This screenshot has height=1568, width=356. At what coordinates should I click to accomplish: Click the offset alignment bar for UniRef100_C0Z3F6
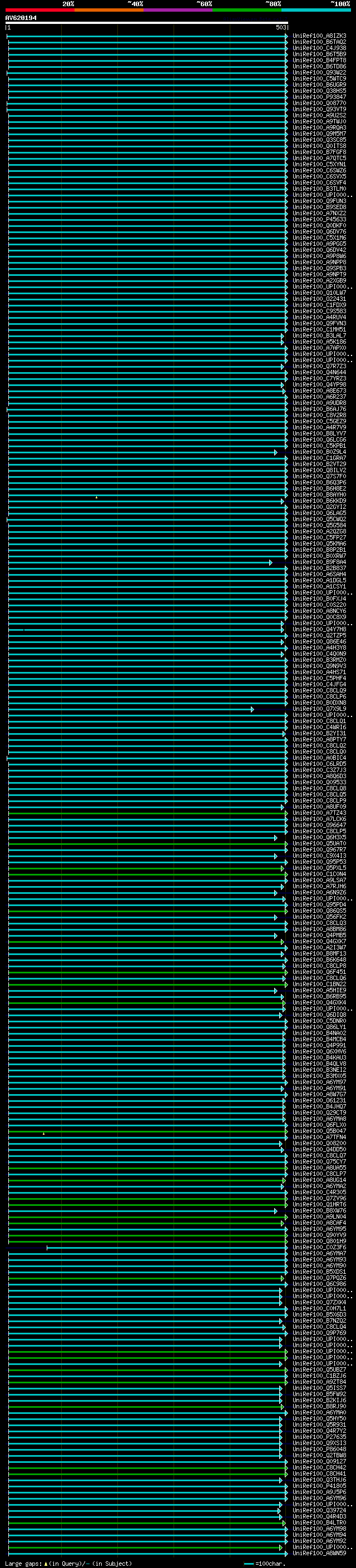167,1248
